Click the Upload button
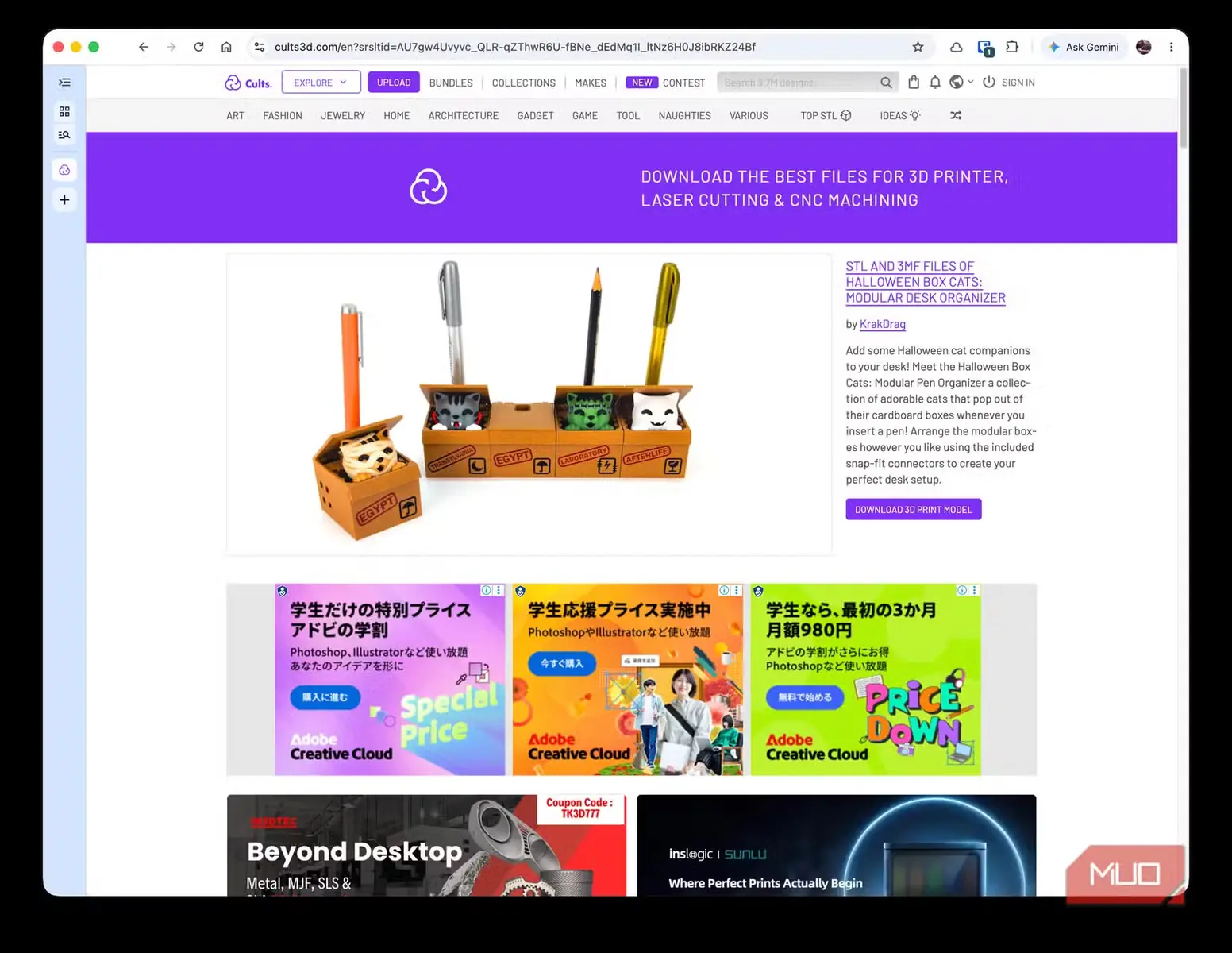 click(394, 82)
